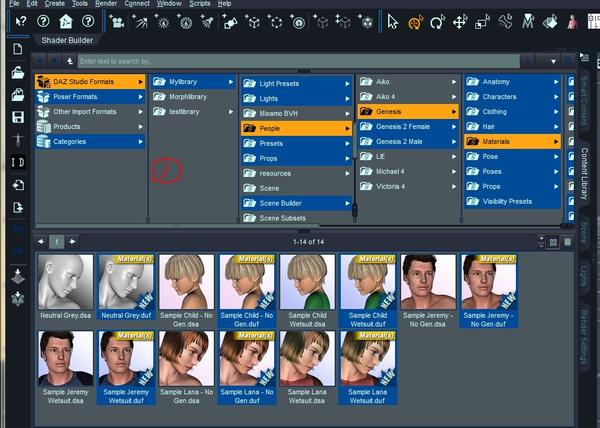600x428 pixels.
Task: Expand the Victoria 4 folder arrow
Action: tap(454, 187)
